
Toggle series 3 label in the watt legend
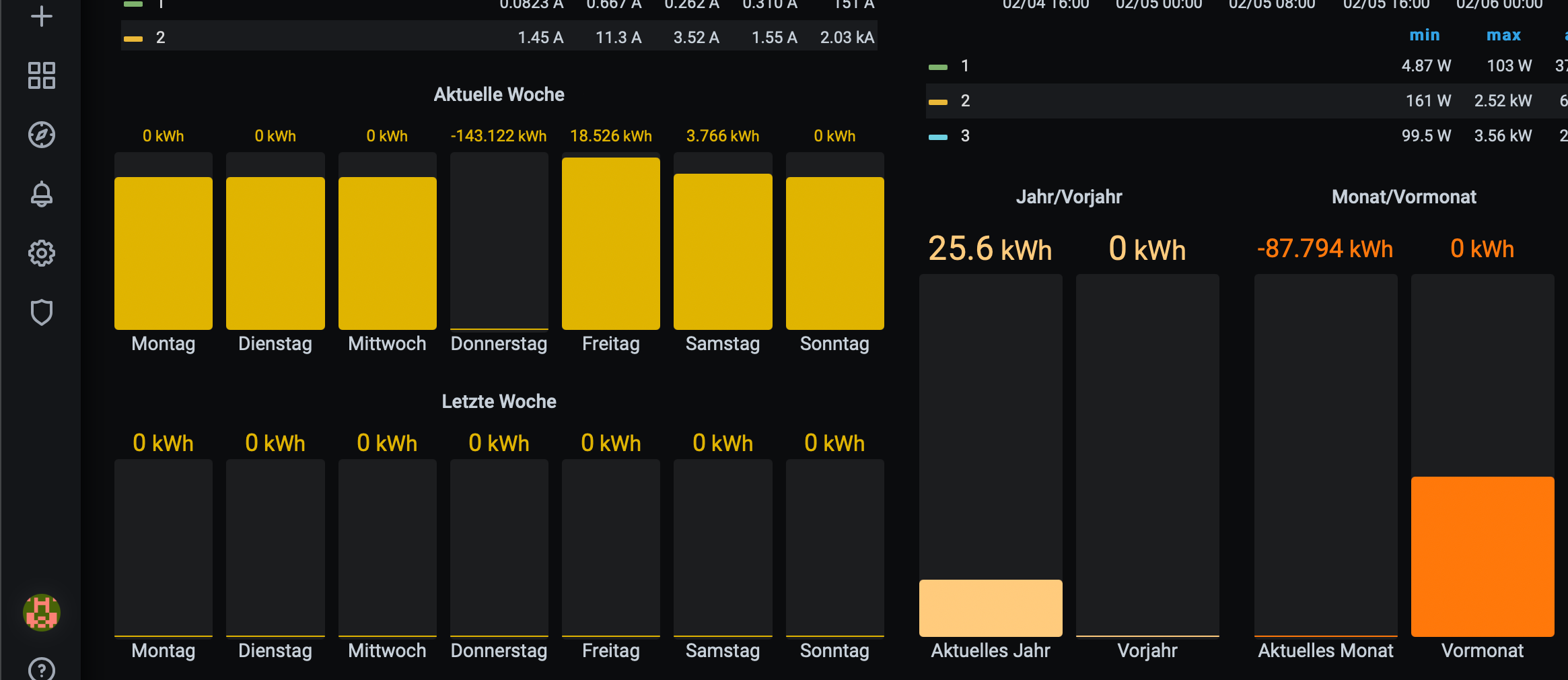pyautogui.click(x=964, y=136)
